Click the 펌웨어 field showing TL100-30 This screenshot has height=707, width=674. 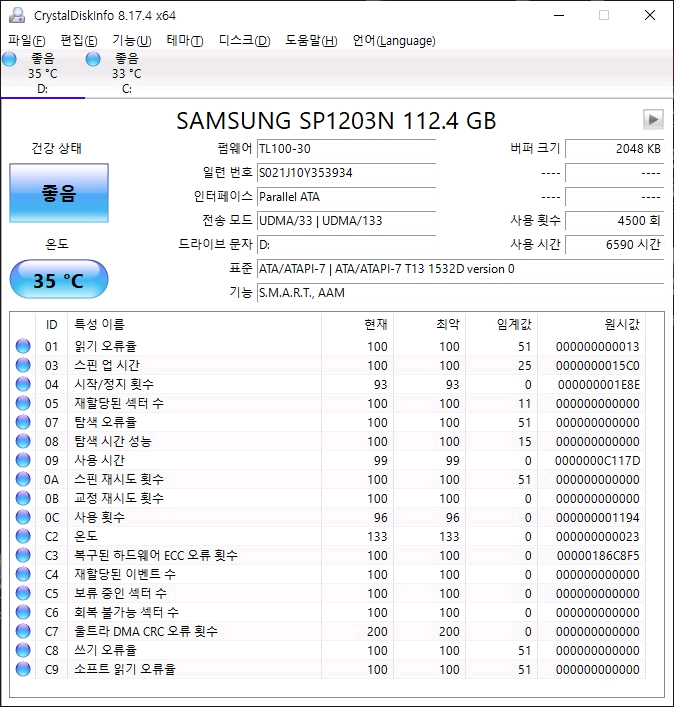click(346, 149)
